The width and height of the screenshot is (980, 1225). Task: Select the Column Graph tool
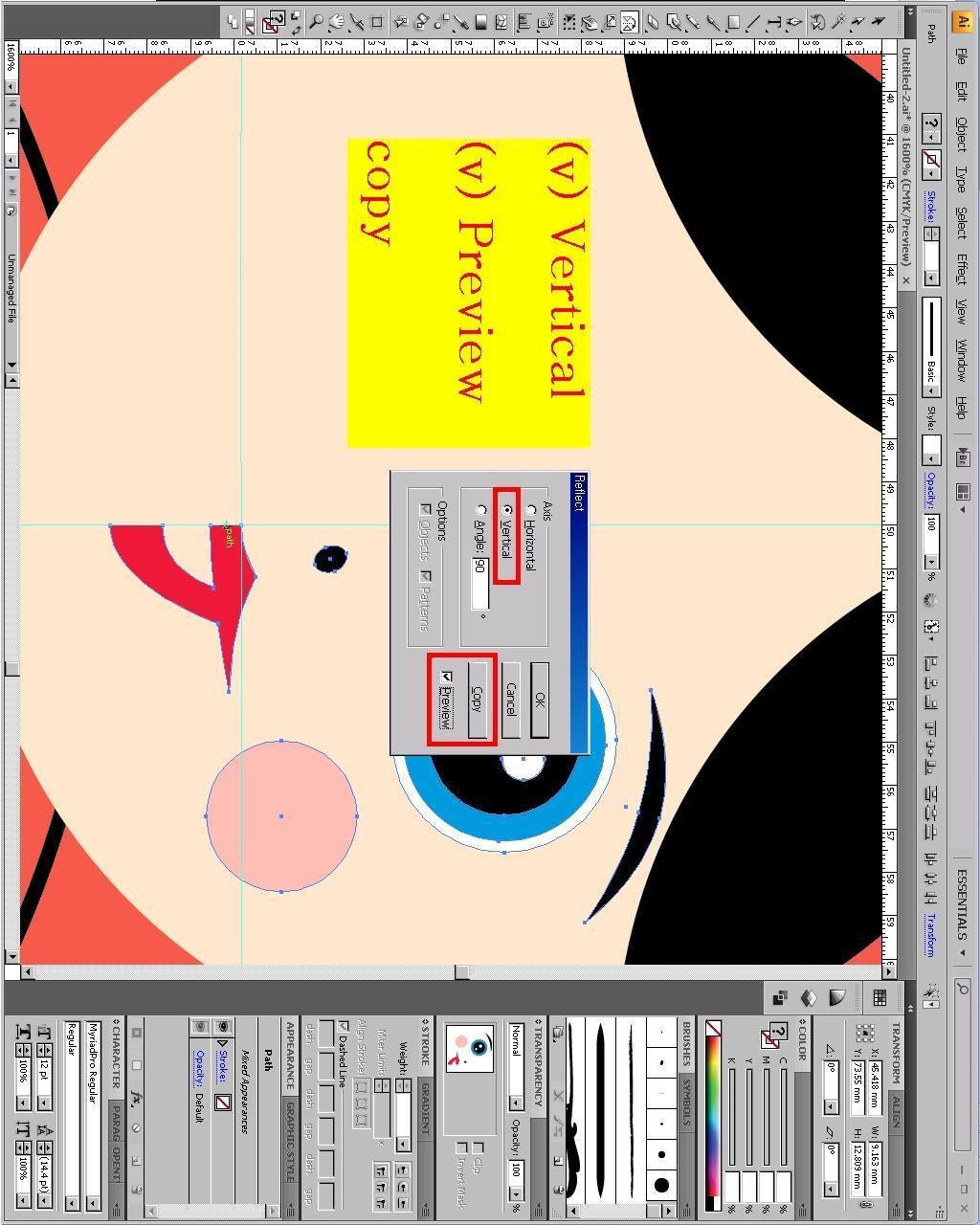click(x=524, y=21)
